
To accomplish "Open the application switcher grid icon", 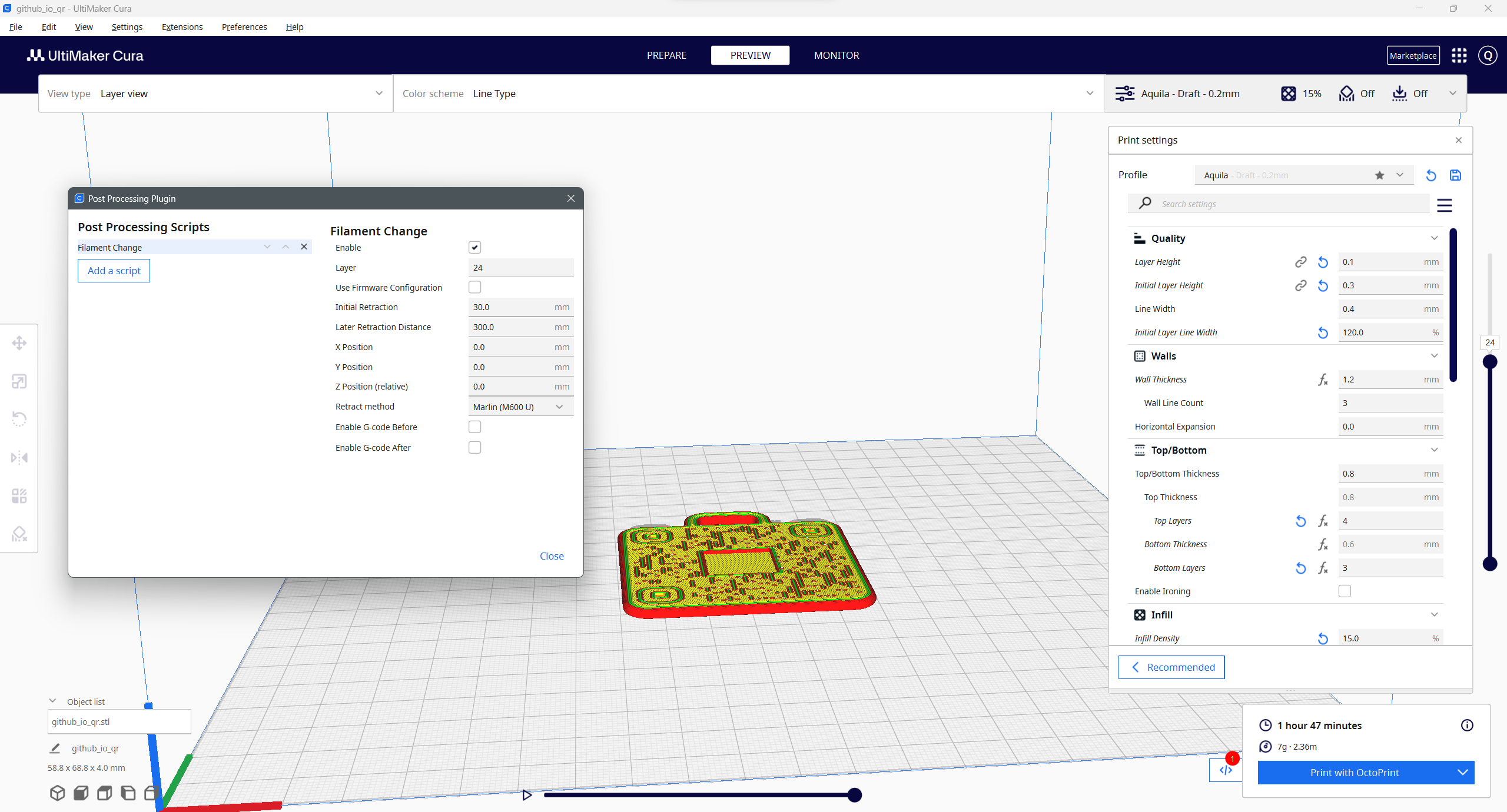I will [x=1459, y=55].
